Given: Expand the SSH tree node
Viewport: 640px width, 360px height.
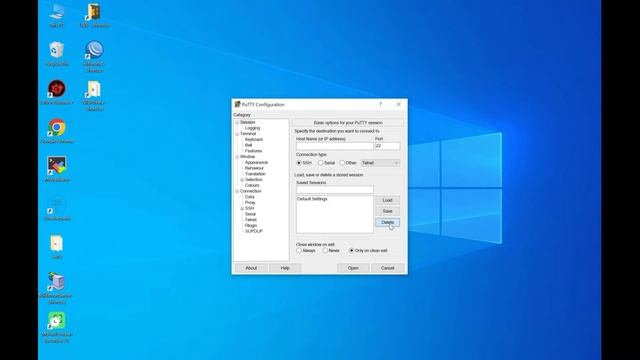Looking at the screenshot, I should 242,209.
